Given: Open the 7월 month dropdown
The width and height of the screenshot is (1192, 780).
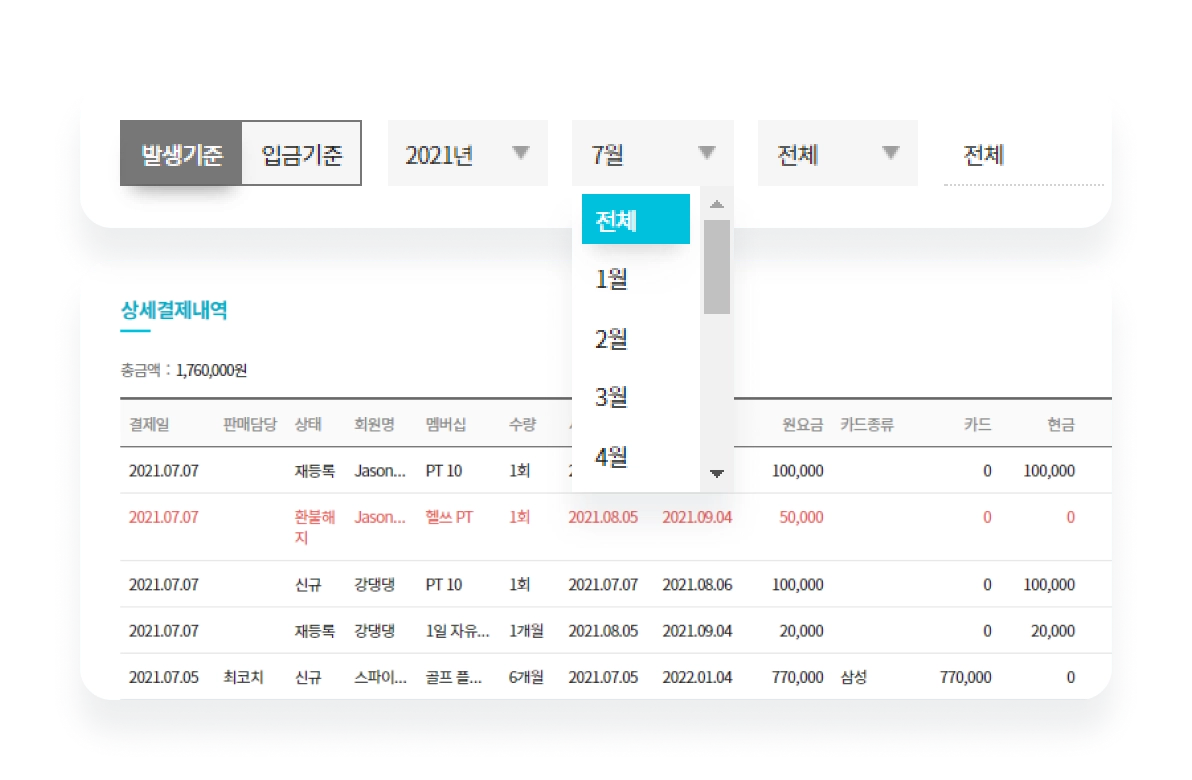Looking at the screenshot, I should [x=652, y=153].
